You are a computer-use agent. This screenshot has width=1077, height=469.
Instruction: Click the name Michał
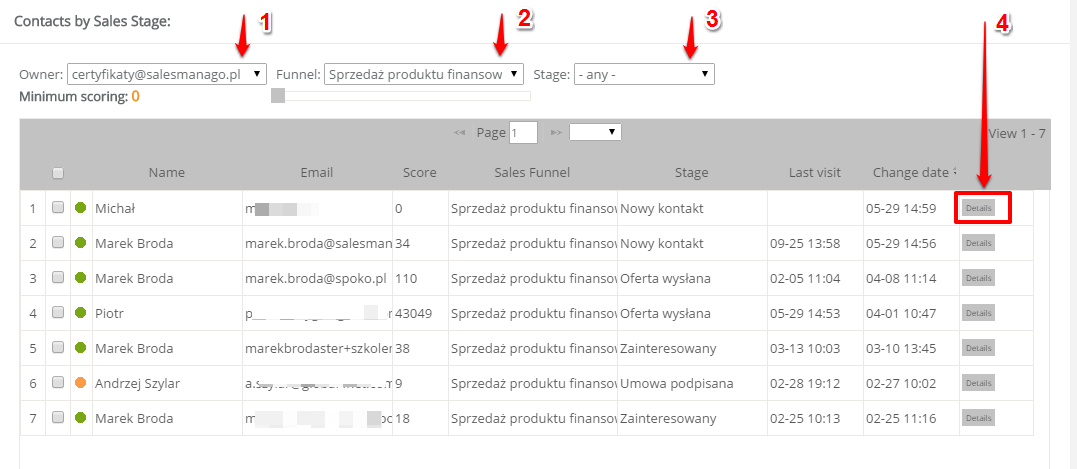[x=115, y=209]
